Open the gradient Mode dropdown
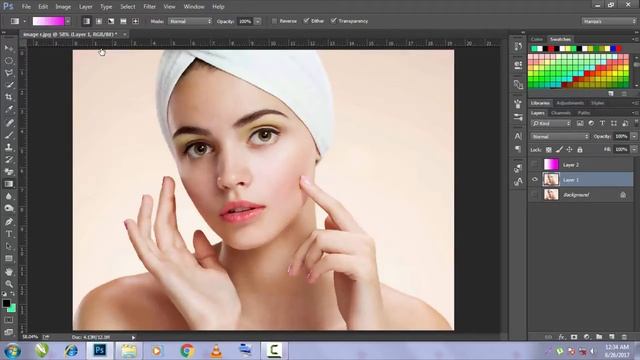This screenshot has width=640, height=360. click(190, 21)
